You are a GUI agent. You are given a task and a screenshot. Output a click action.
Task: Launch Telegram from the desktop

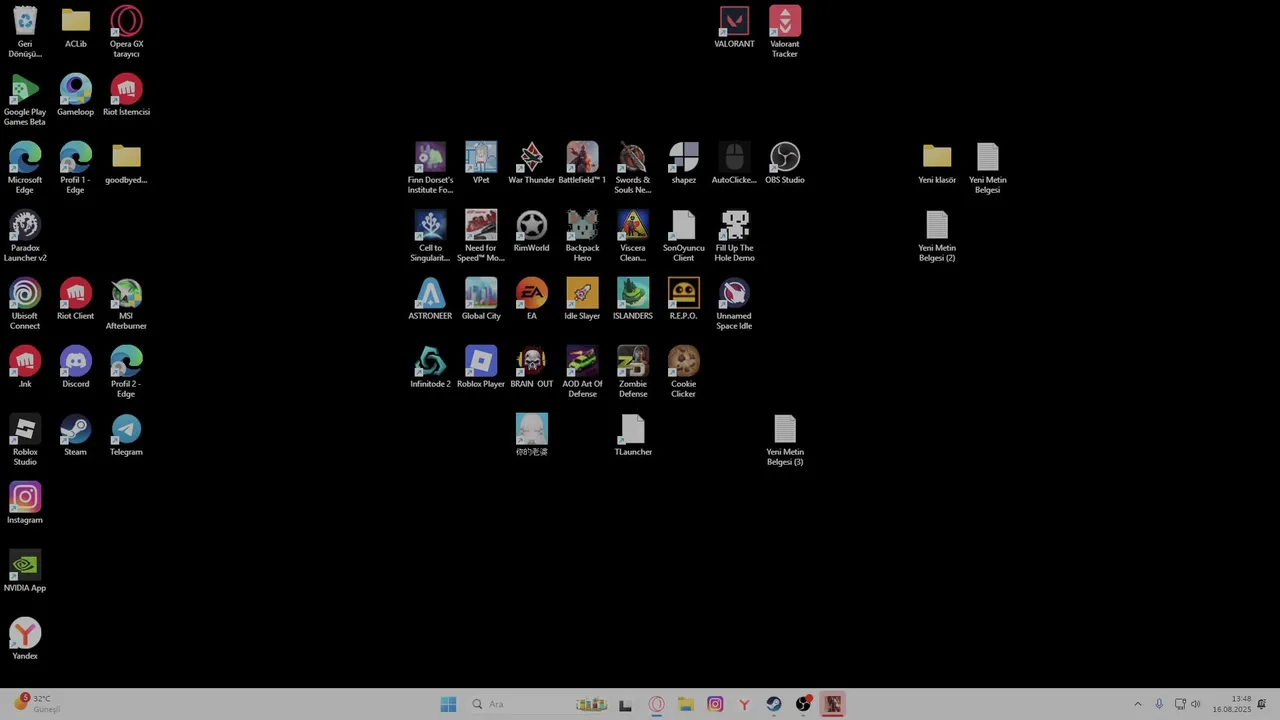pos(126,430)
